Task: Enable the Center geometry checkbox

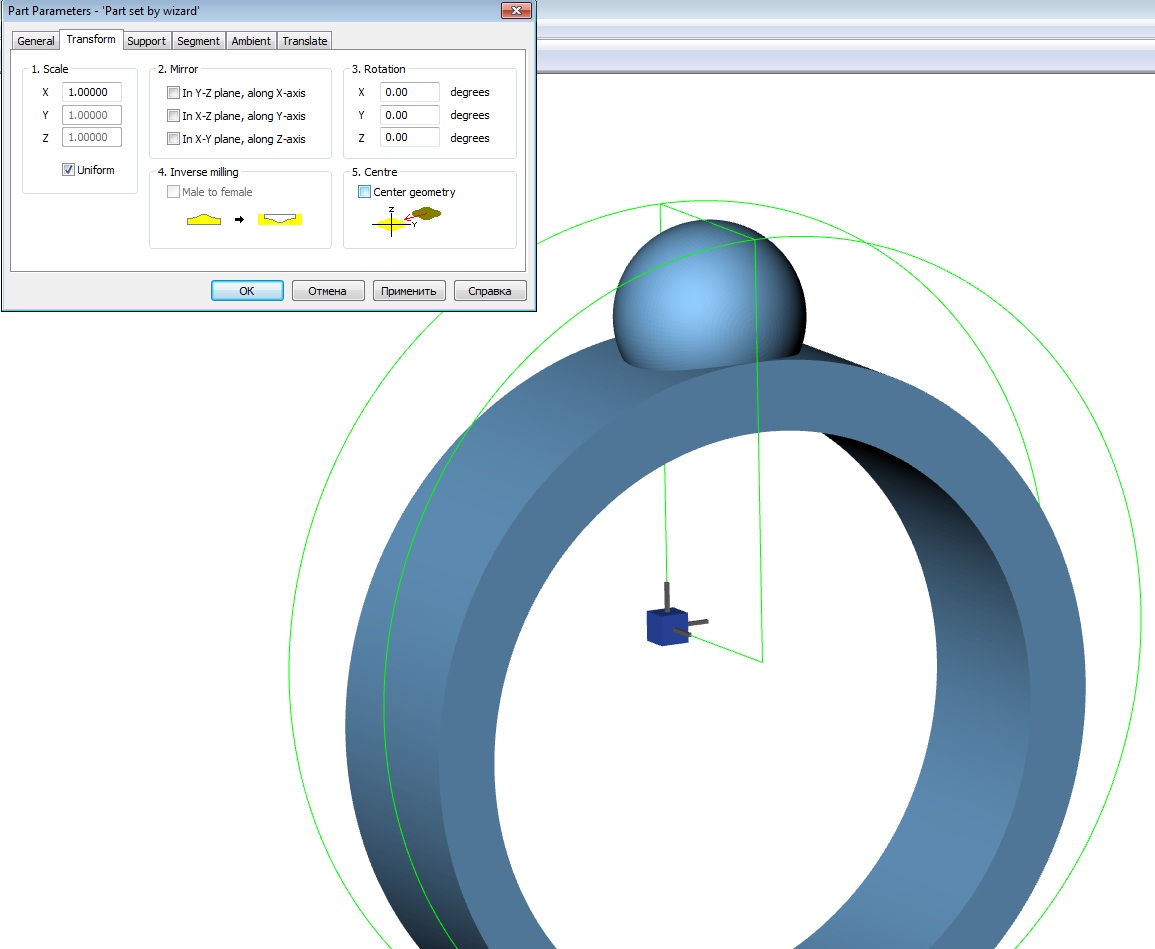Action: (x=364, y=192)
